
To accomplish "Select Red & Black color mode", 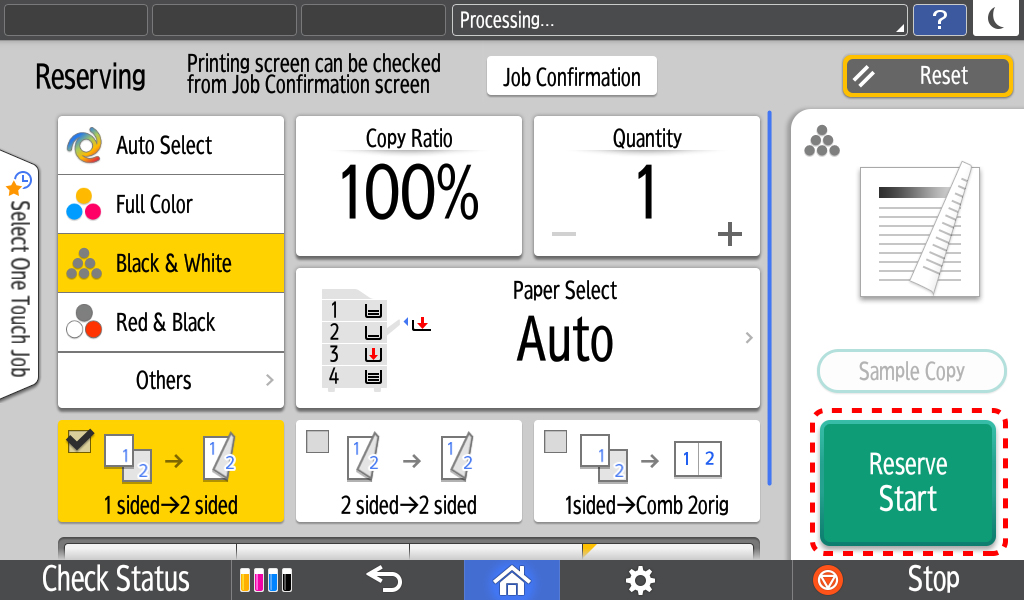I will click(171, 323).
